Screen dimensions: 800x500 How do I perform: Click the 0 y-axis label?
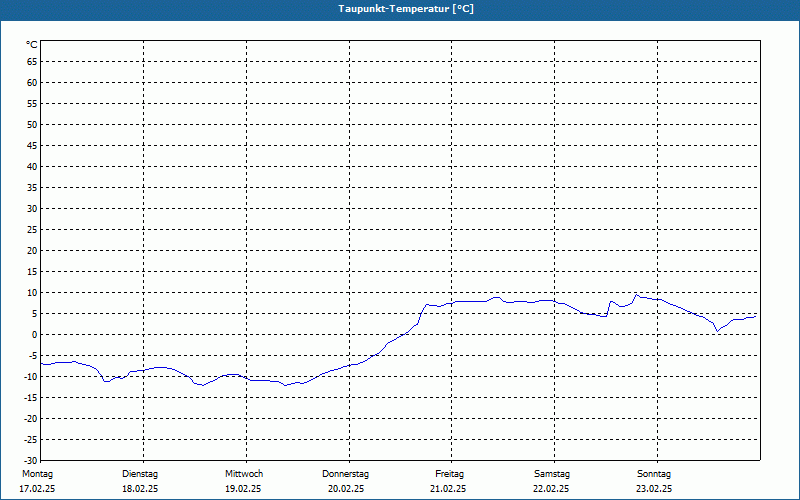35,335
